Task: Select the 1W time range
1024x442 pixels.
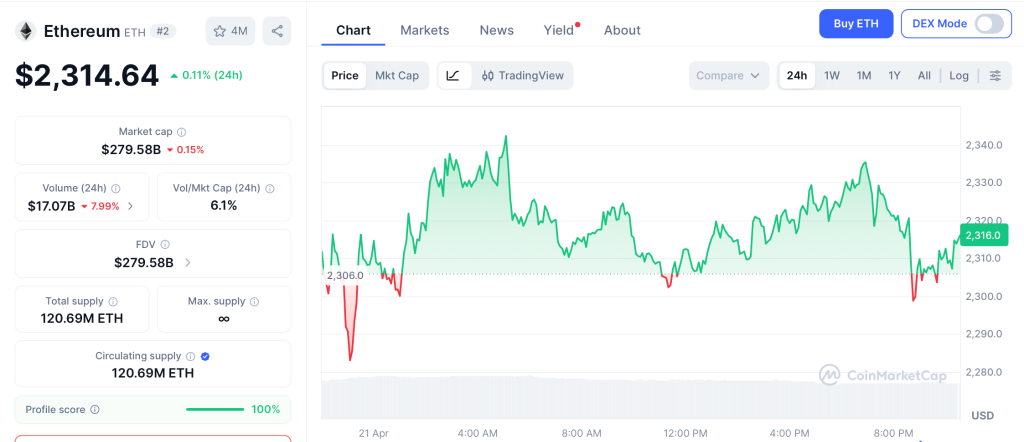Action: point(831,76)
